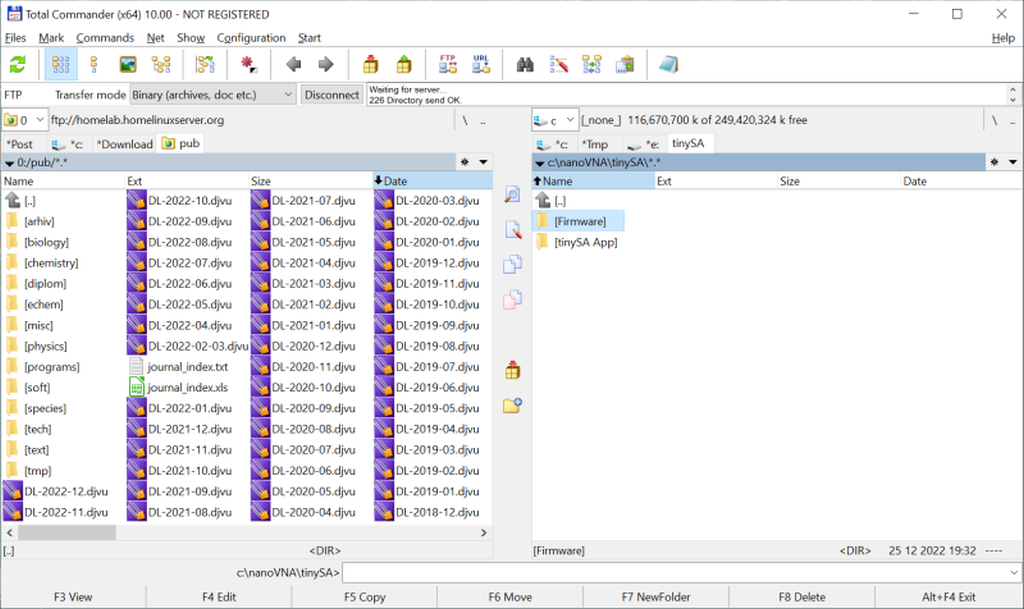Open the Configuration menu
The width and height of the screenshot is (1024, 609).
[x=251, y=38]
